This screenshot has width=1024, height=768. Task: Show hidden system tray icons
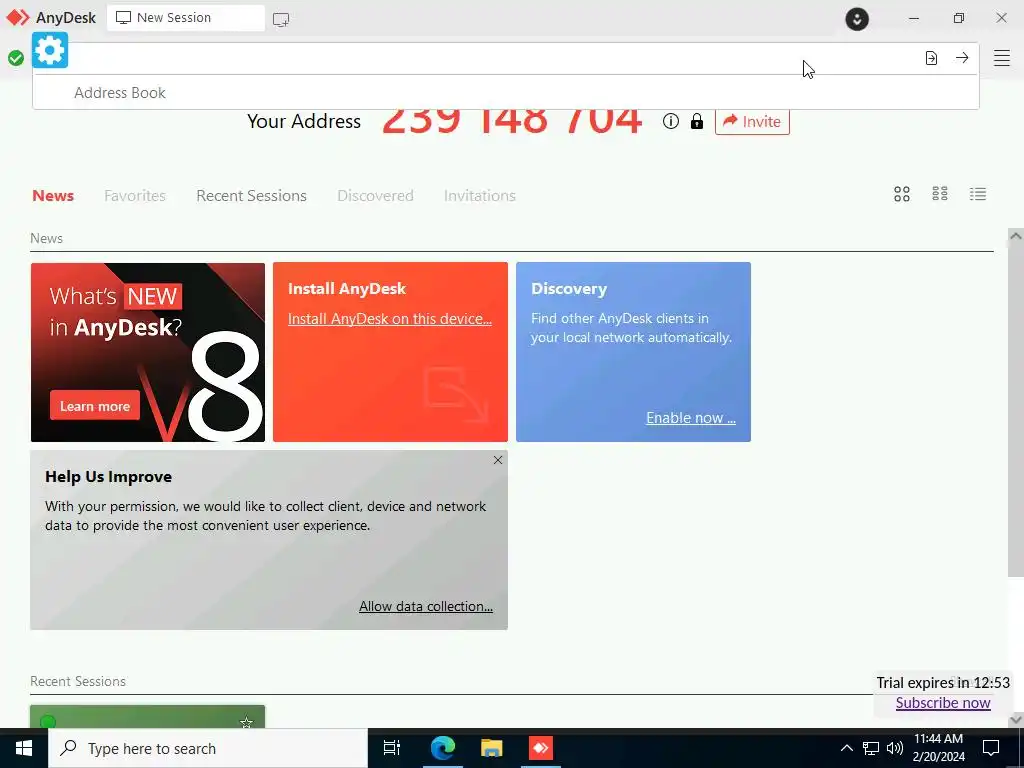(846, 748)
